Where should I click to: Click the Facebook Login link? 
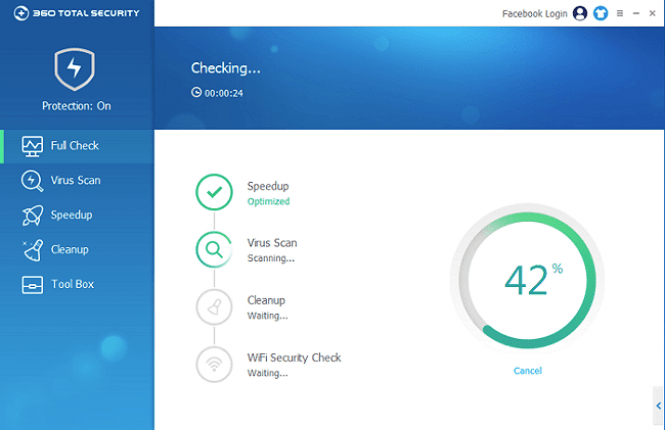point(534,14)
